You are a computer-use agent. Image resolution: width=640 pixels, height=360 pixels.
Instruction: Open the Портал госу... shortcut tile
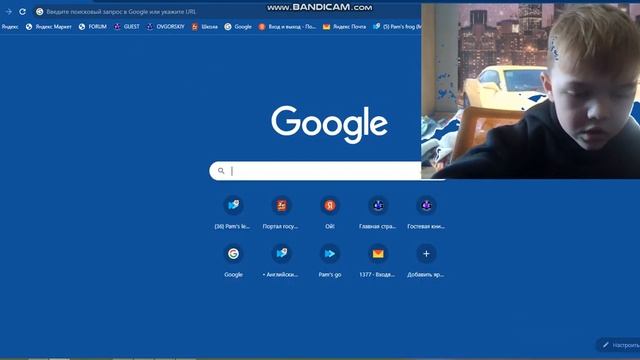pyautogui.click(x=281, y=213)
